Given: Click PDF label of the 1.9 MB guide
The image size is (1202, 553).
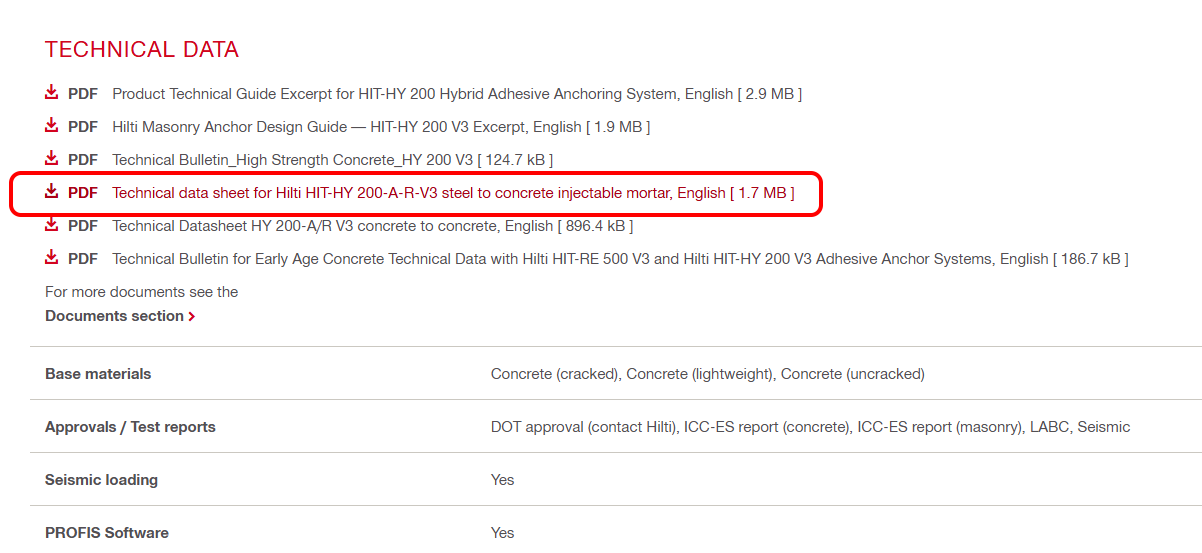Looking at the screenshot, I should click(83, 127).
